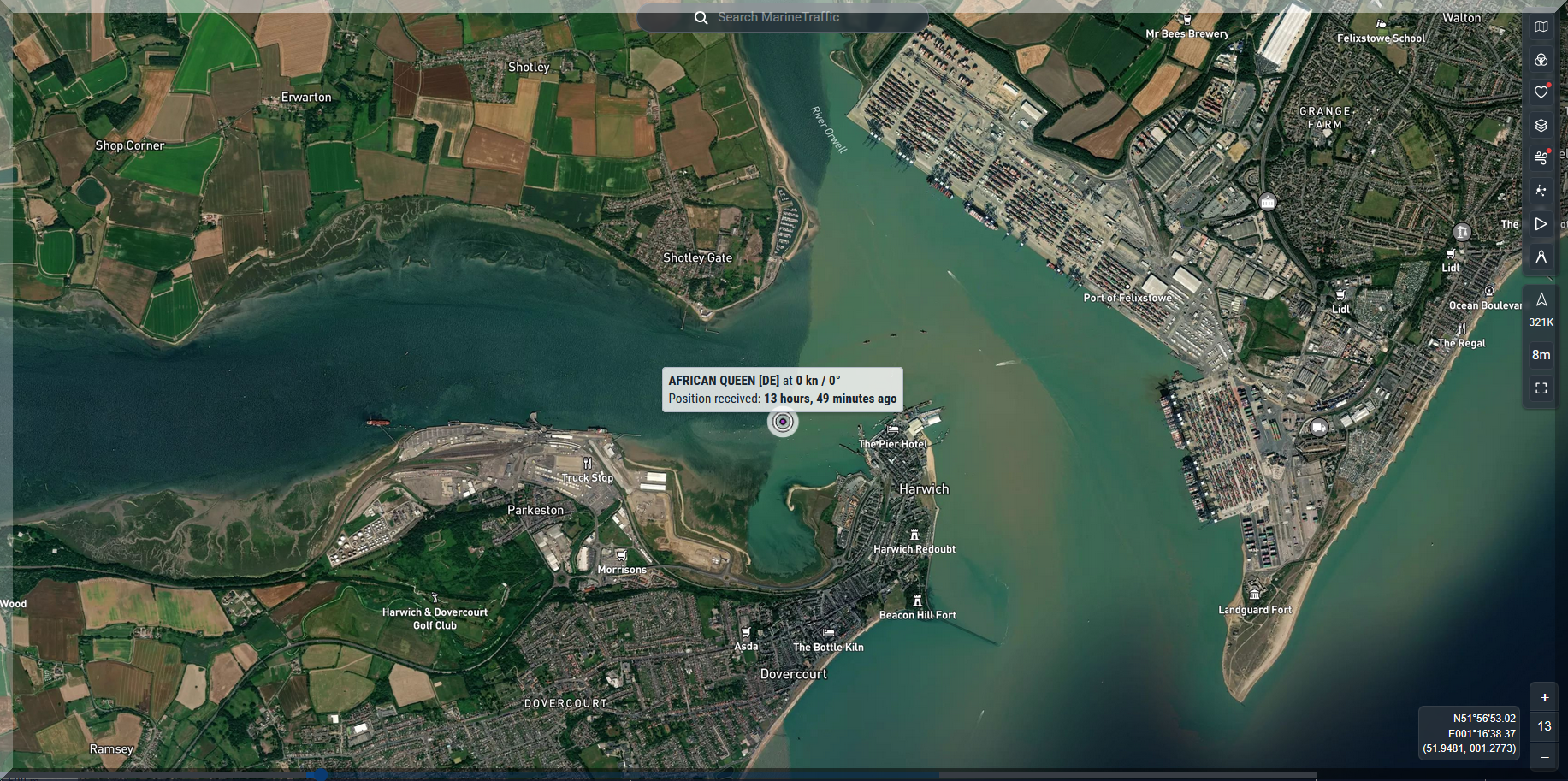Toggle the weather wind layer icon
1568x781 pixels.
point(1541,158)
